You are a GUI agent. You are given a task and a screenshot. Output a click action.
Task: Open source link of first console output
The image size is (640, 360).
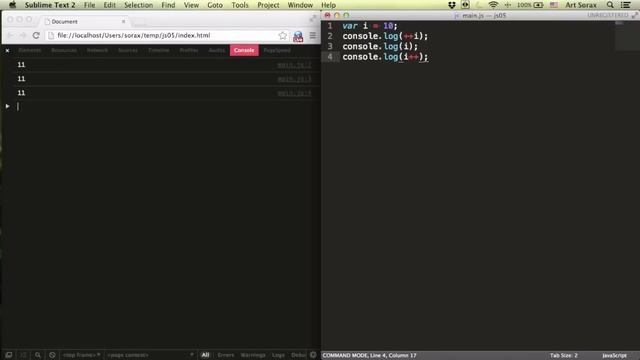tap(294, 65)
